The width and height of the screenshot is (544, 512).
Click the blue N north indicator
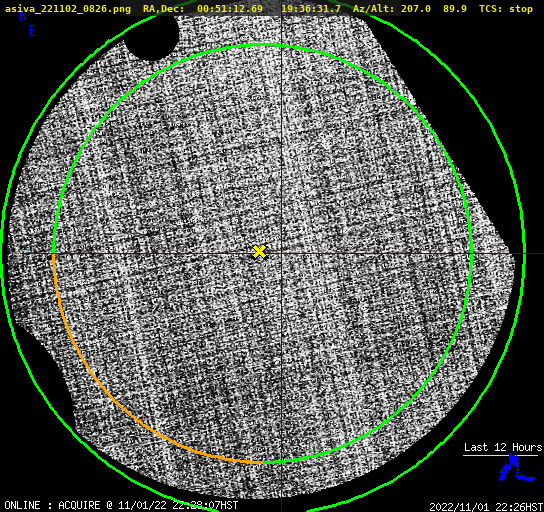click(x=23, y=16)
